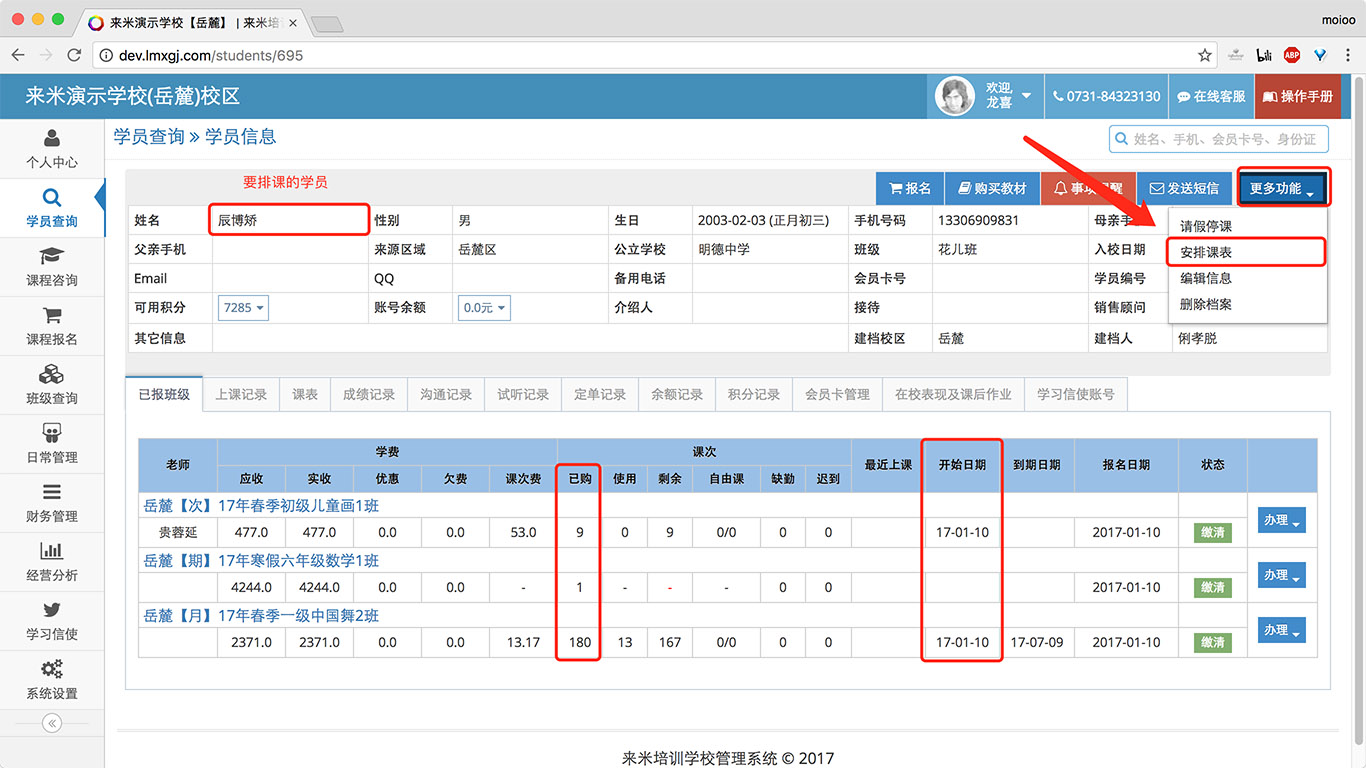Open 个人中心 in the sidebar
Image resolution: width=1366 pixels, height=768 pixels.
tap(52, 149)
